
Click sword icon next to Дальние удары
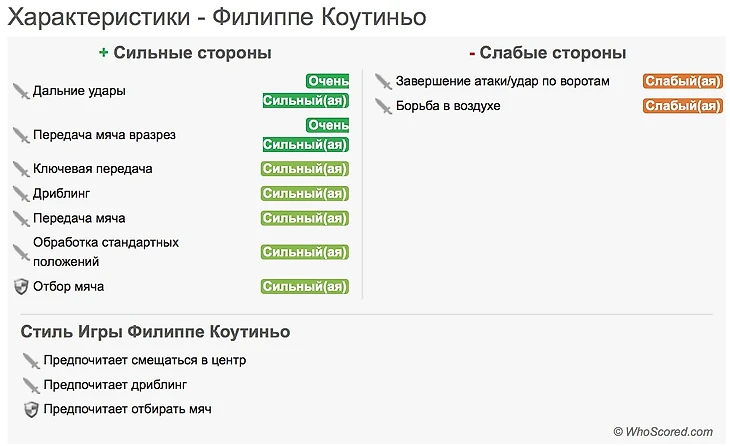click(21, 91)
